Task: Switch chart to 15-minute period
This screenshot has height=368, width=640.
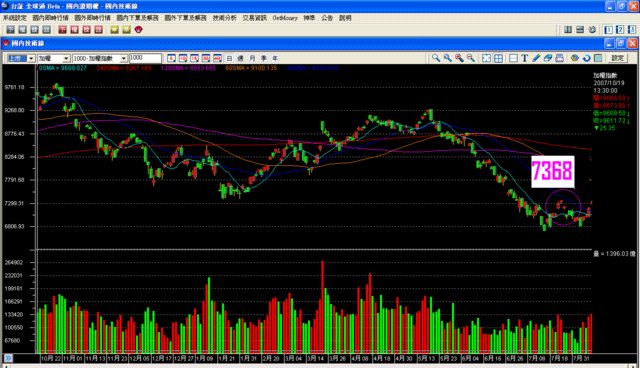Action: point(194,58)
